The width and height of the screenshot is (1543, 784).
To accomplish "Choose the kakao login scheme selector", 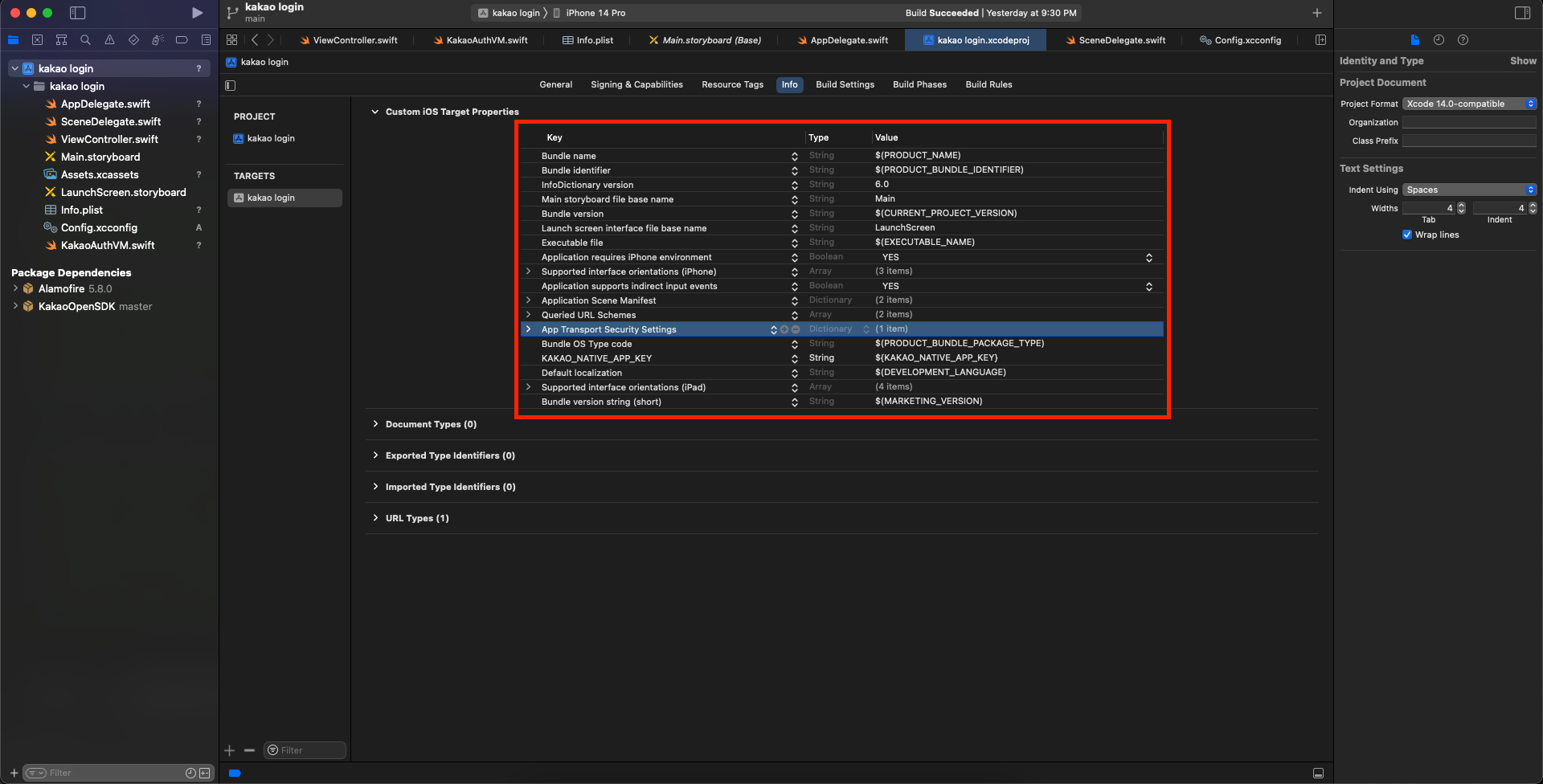I will pos(510,13).
